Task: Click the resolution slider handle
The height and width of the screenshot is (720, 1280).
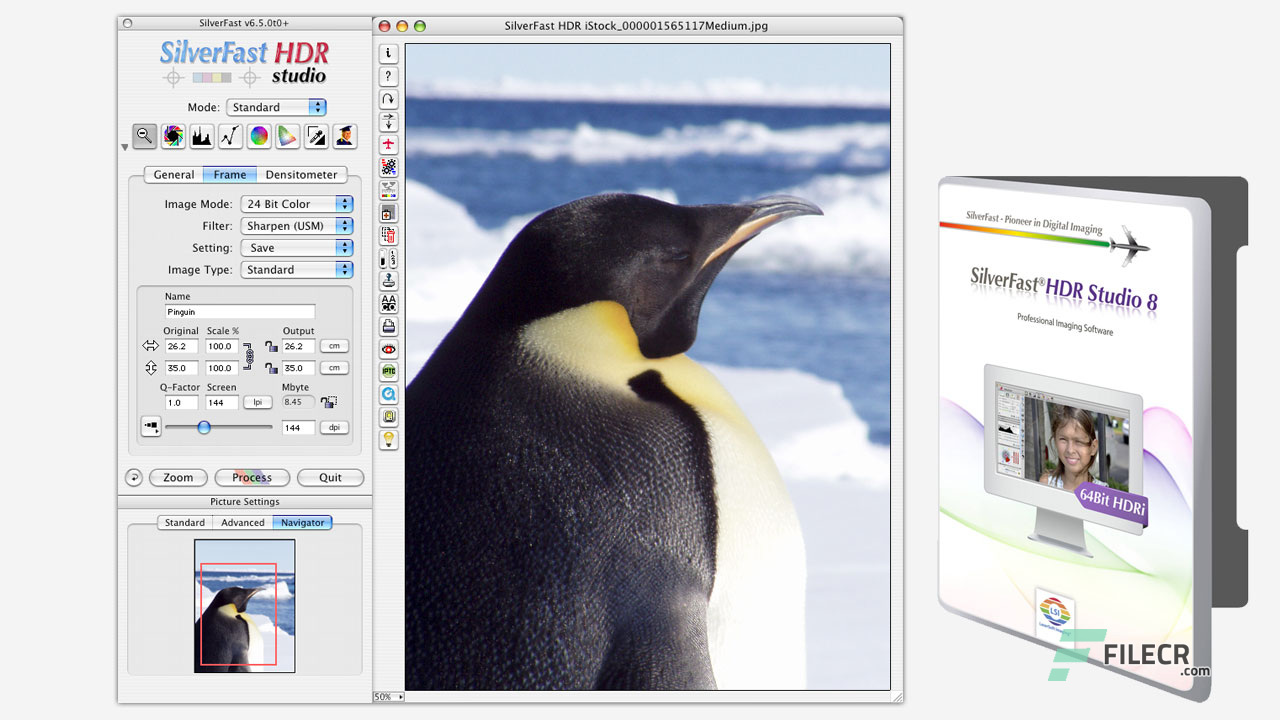Action: tap(204, 427)
